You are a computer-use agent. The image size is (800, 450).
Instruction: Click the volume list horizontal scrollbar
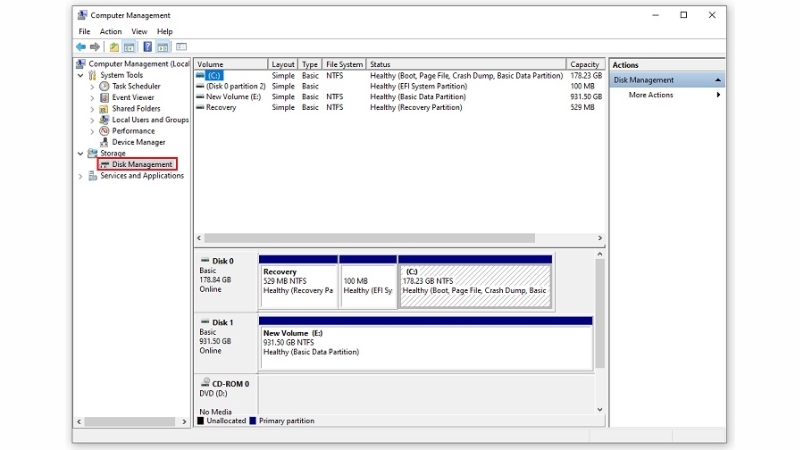(400, 238)
